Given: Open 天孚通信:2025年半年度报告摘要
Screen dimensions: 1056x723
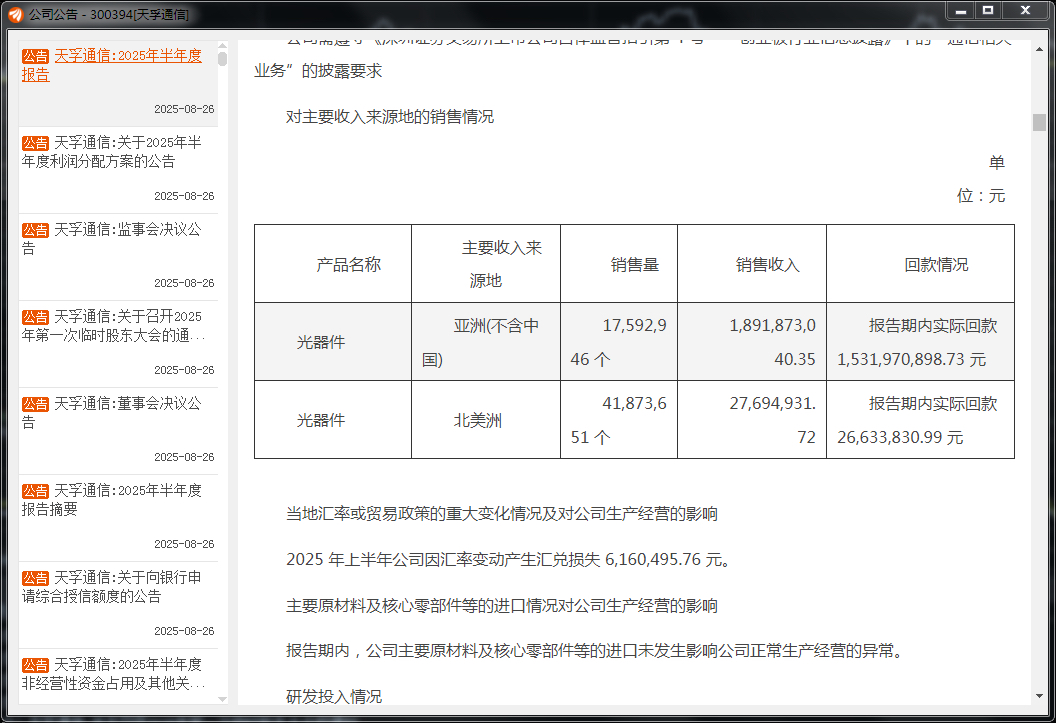Looking at the screenshot, I should pyautogui.click(x=112, y=500).
